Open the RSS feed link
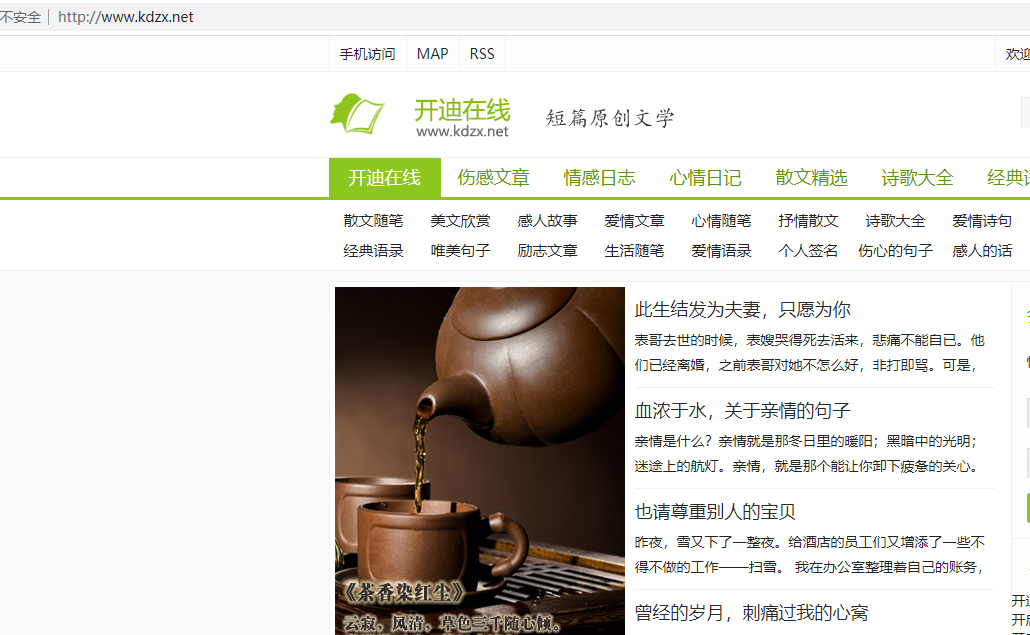Viewport: 1030px width, 635px height. 481,54
